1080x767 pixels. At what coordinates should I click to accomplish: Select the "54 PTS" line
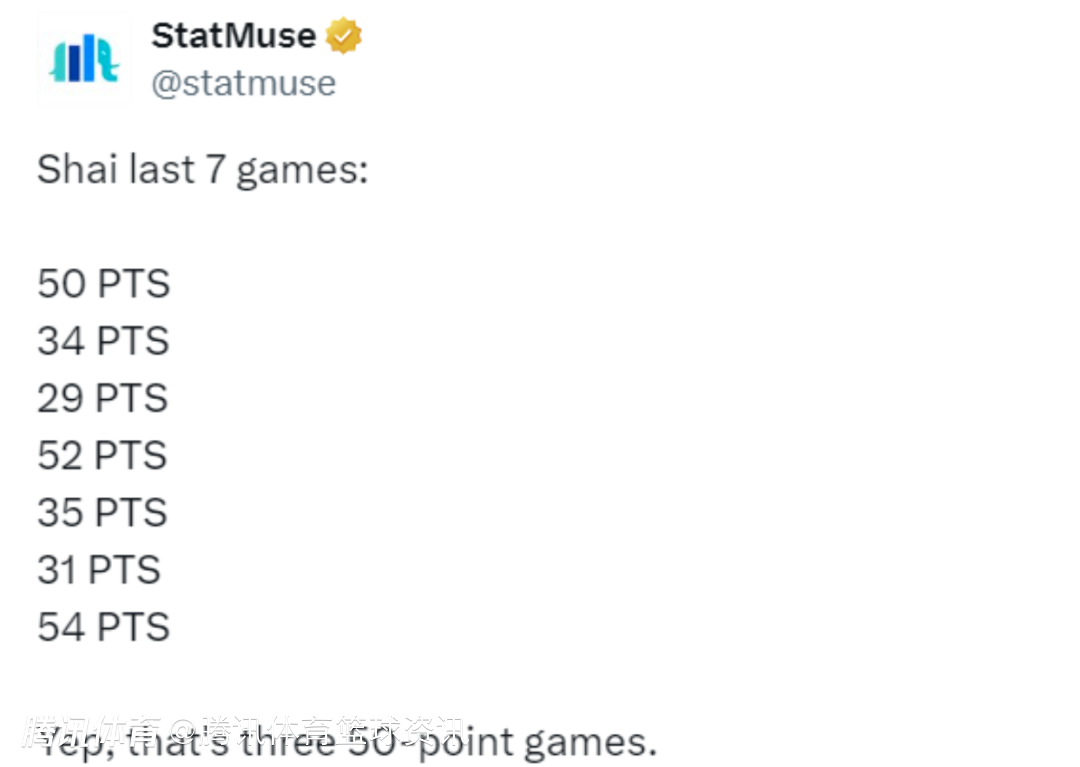(104, 627)
